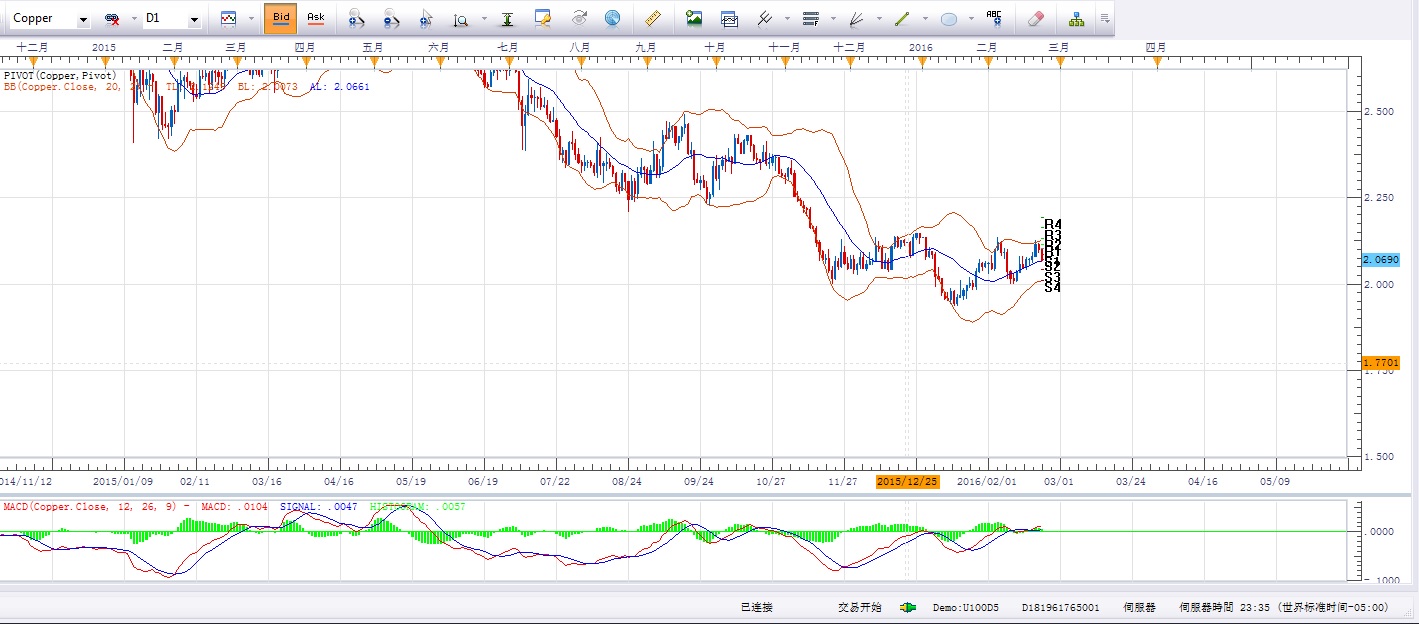
Task: Click the 已连接 connection status text
Action: coord(757,607)
